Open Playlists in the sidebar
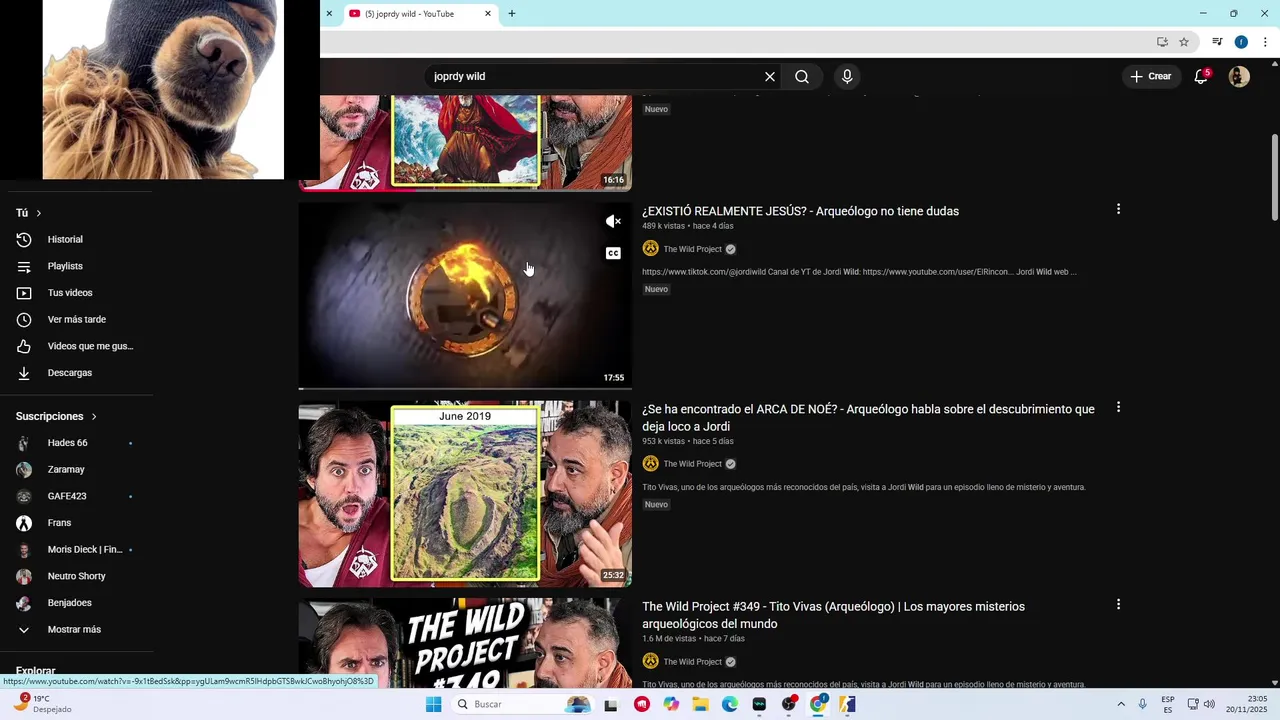The height and width of the screenshot is (720, 1280). tap(65, 267)
